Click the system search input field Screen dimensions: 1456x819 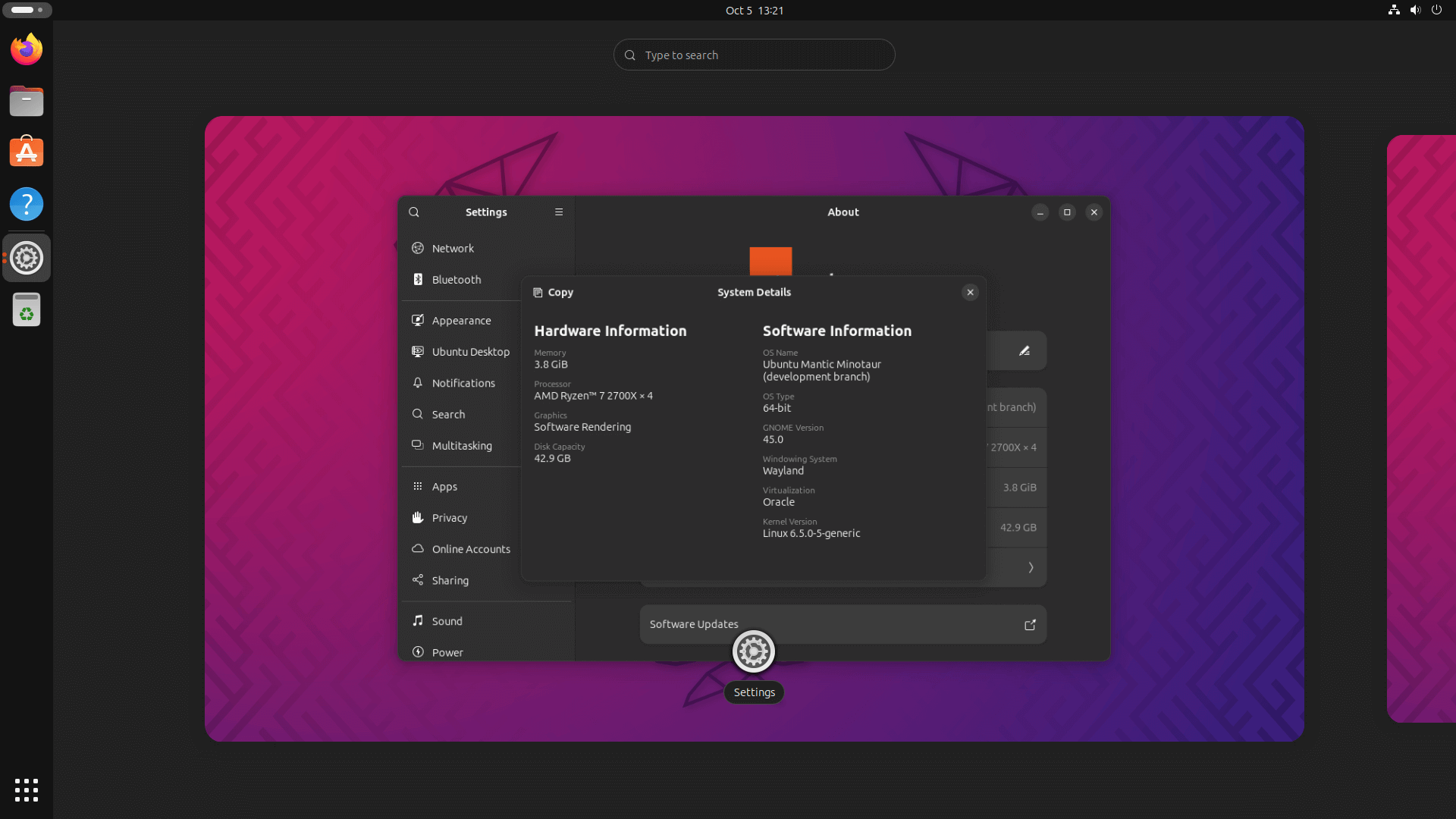(x=754, y=54)
